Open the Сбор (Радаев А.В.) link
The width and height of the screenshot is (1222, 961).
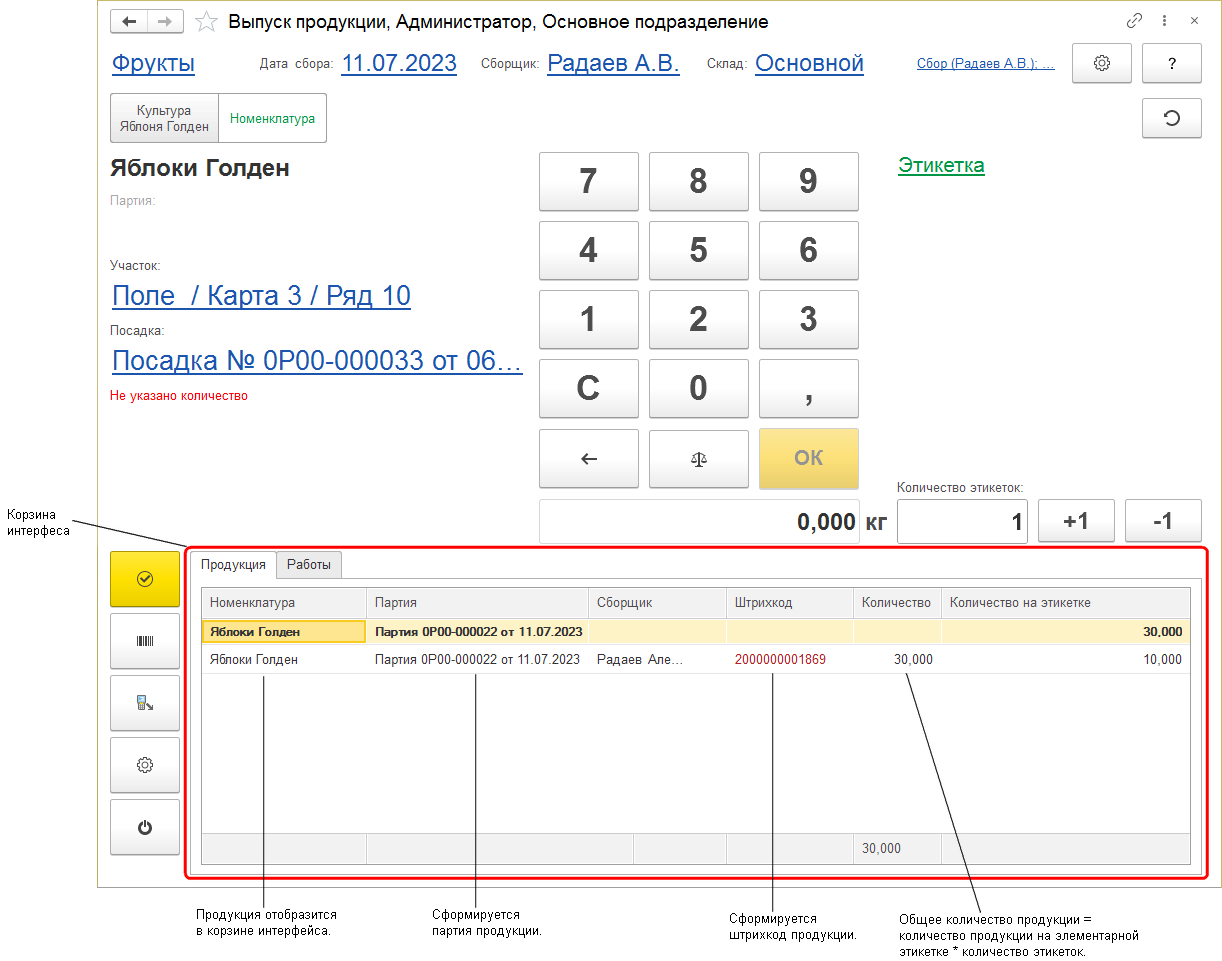click(x=985, y=64)
